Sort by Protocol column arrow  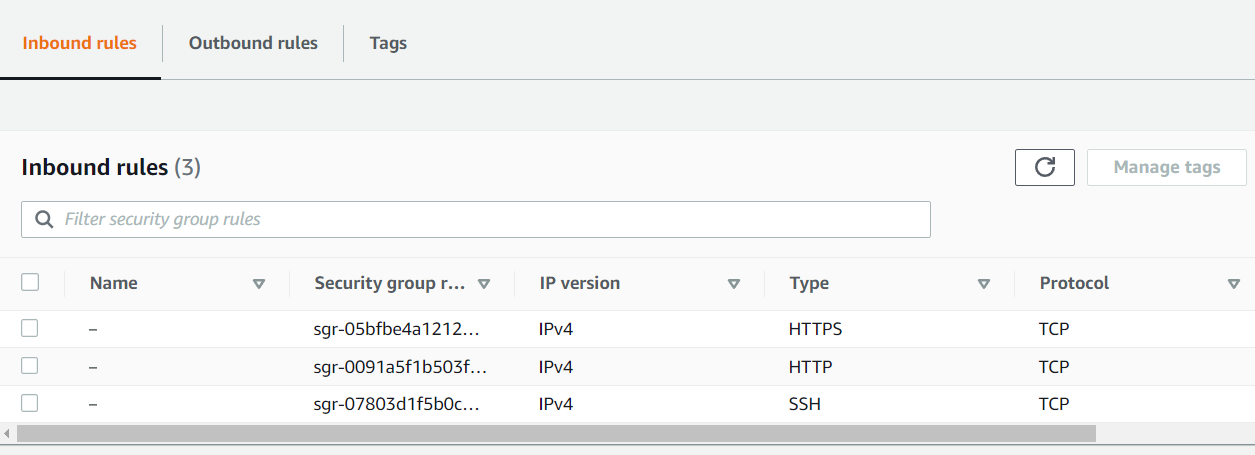tap(1233, 284)
